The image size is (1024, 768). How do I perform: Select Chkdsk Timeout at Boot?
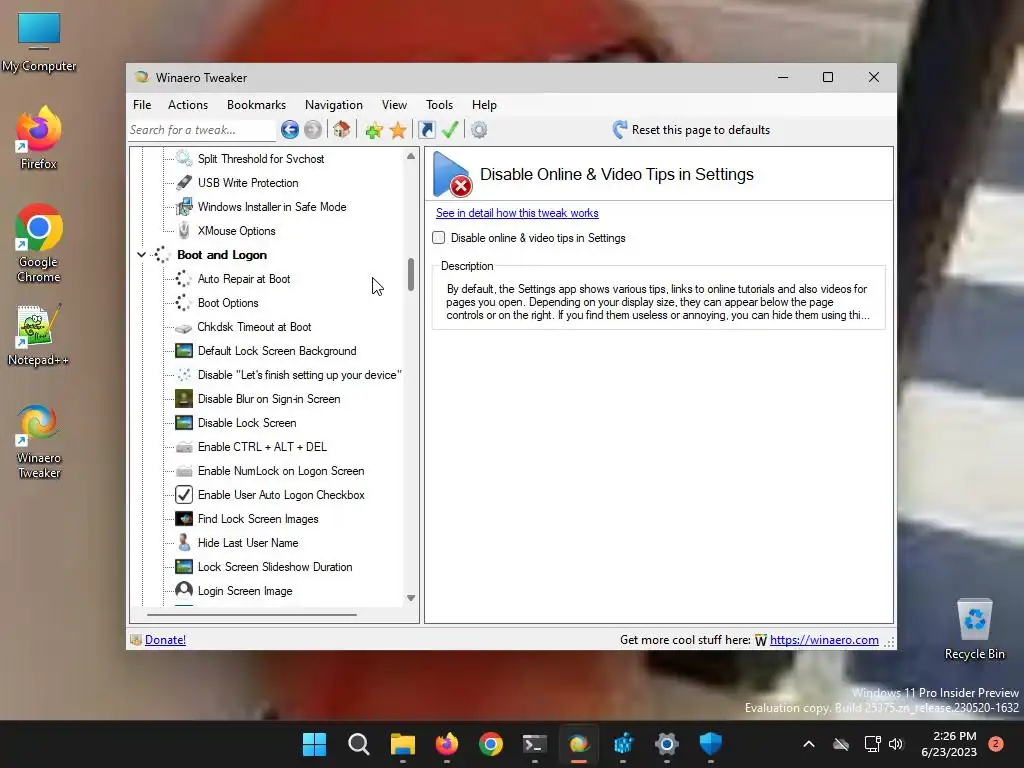(x=255, y=327)
